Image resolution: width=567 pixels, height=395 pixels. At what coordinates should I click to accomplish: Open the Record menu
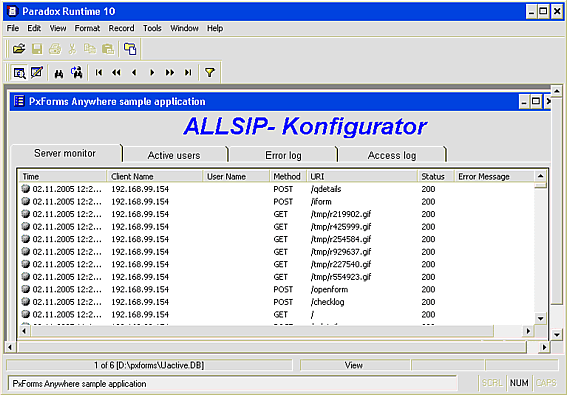pos(122,28)
